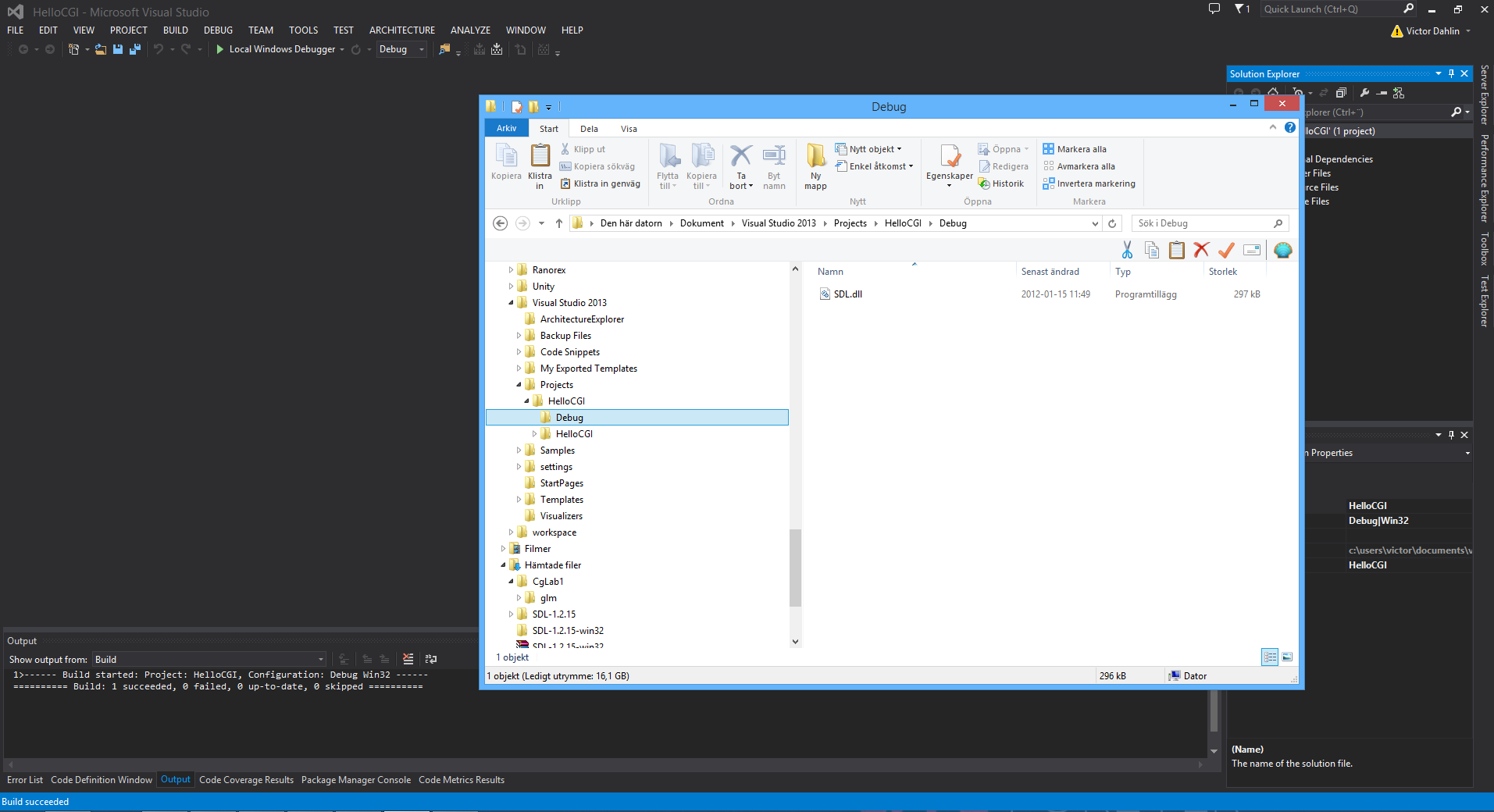Click the Visual Studio feedback speech bubble icon

1214,9
